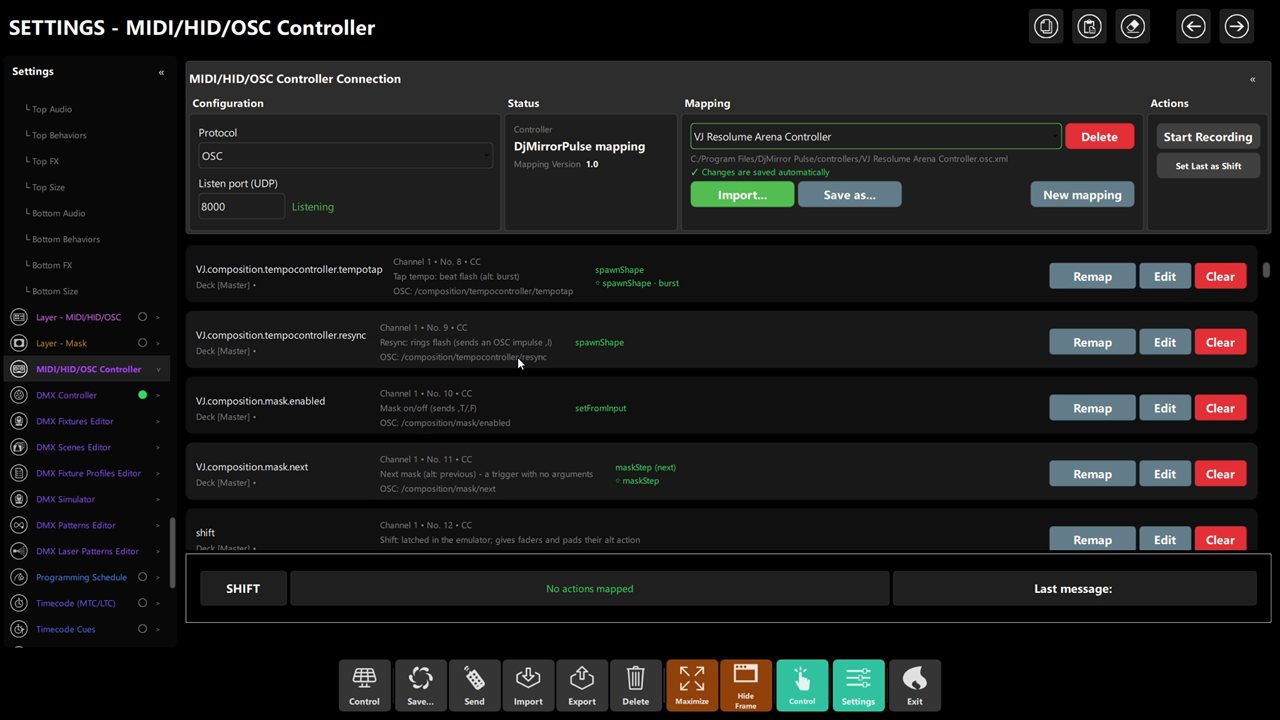This screenshot has height=720, width=1280.
Task: Go to the next page with the right arrow
Action: (x=1237, y=27)
